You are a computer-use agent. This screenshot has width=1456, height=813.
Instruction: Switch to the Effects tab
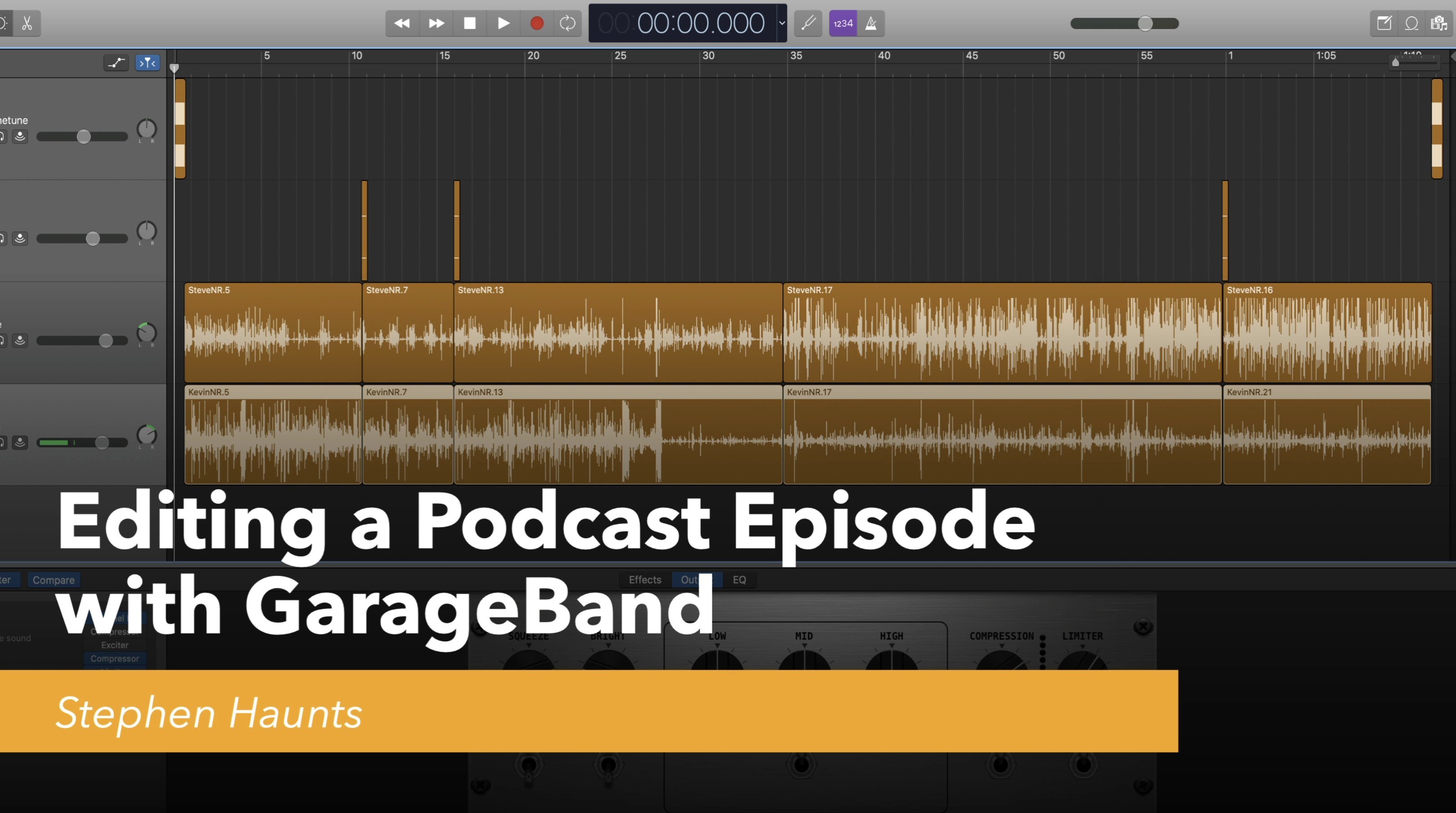pos(644,580)
